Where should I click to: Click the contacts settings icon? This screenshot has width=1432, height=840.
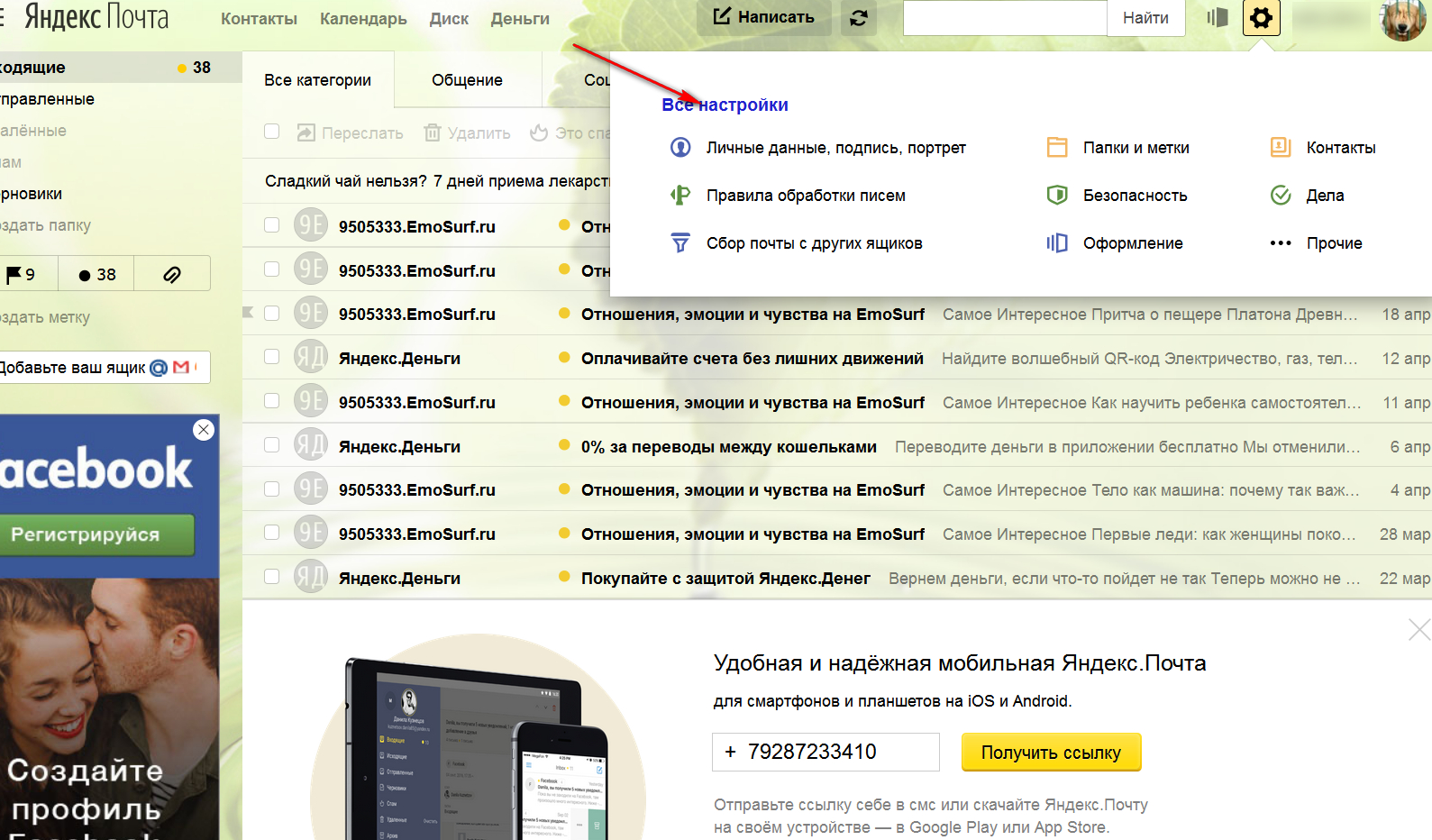(1281, 148)
